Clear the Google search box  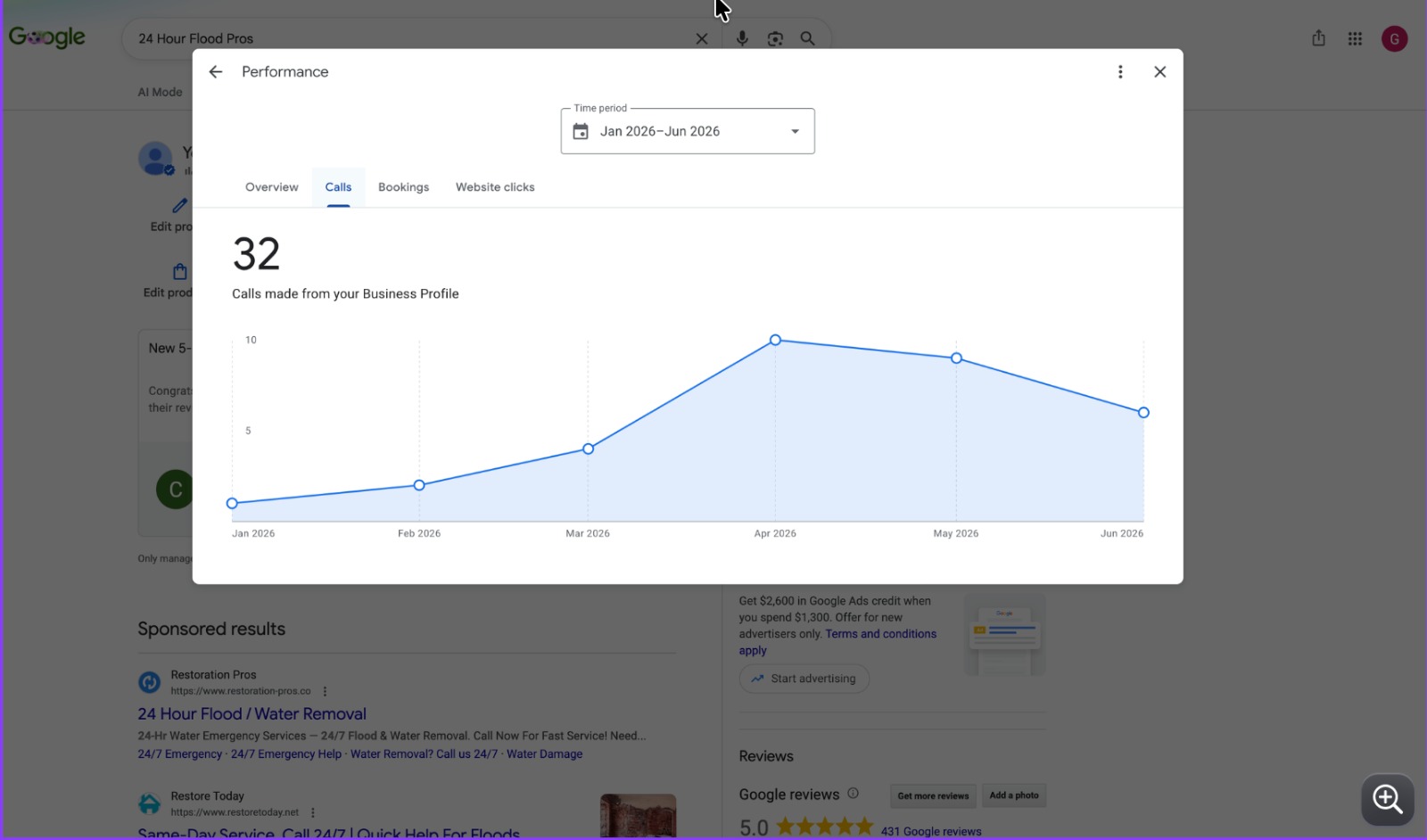pos(702,39)
